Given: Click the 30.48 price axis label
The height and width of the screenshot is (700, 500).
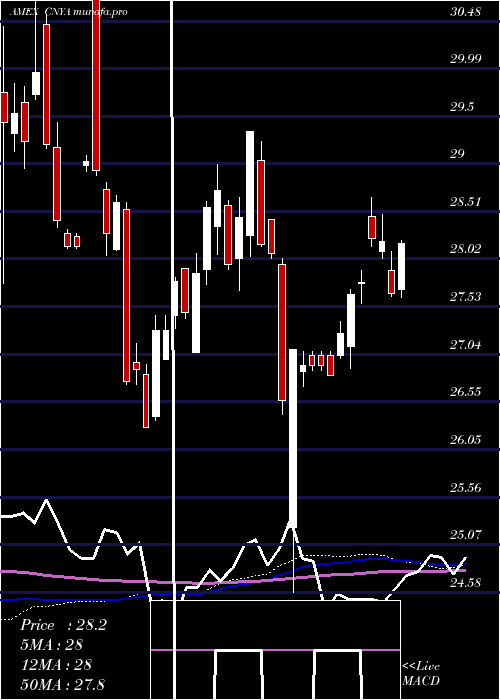Looking at the screenshot, I should point(466,12).
